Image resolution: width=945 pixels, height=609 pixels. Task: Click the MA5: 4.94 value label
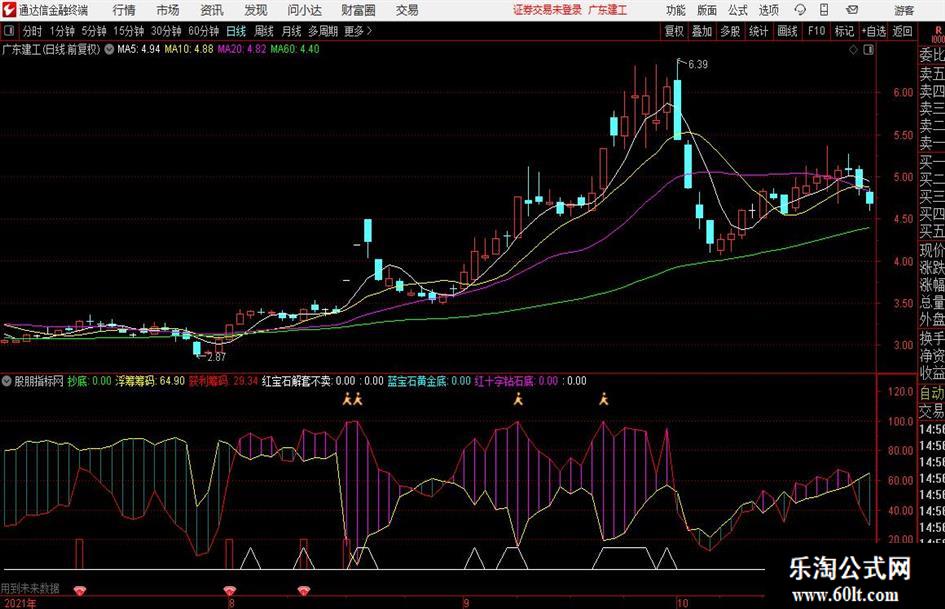pyautogui.click(x=139, y=49)
